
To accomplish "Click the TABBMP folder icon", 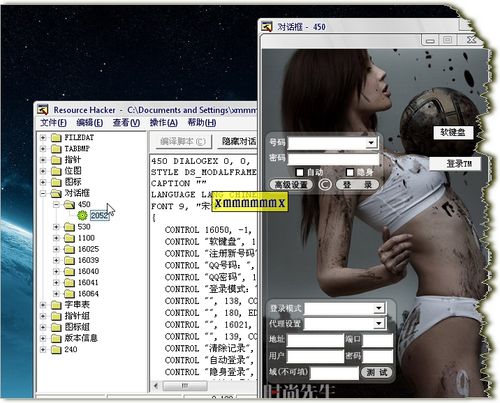I will (x=57, y=149).
